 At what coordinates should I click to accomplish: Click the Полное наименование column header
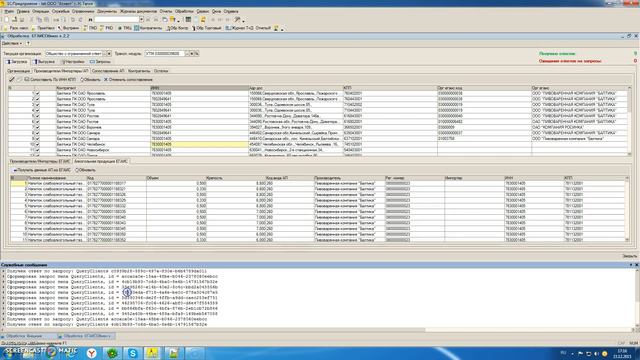[x=56, y=178]
